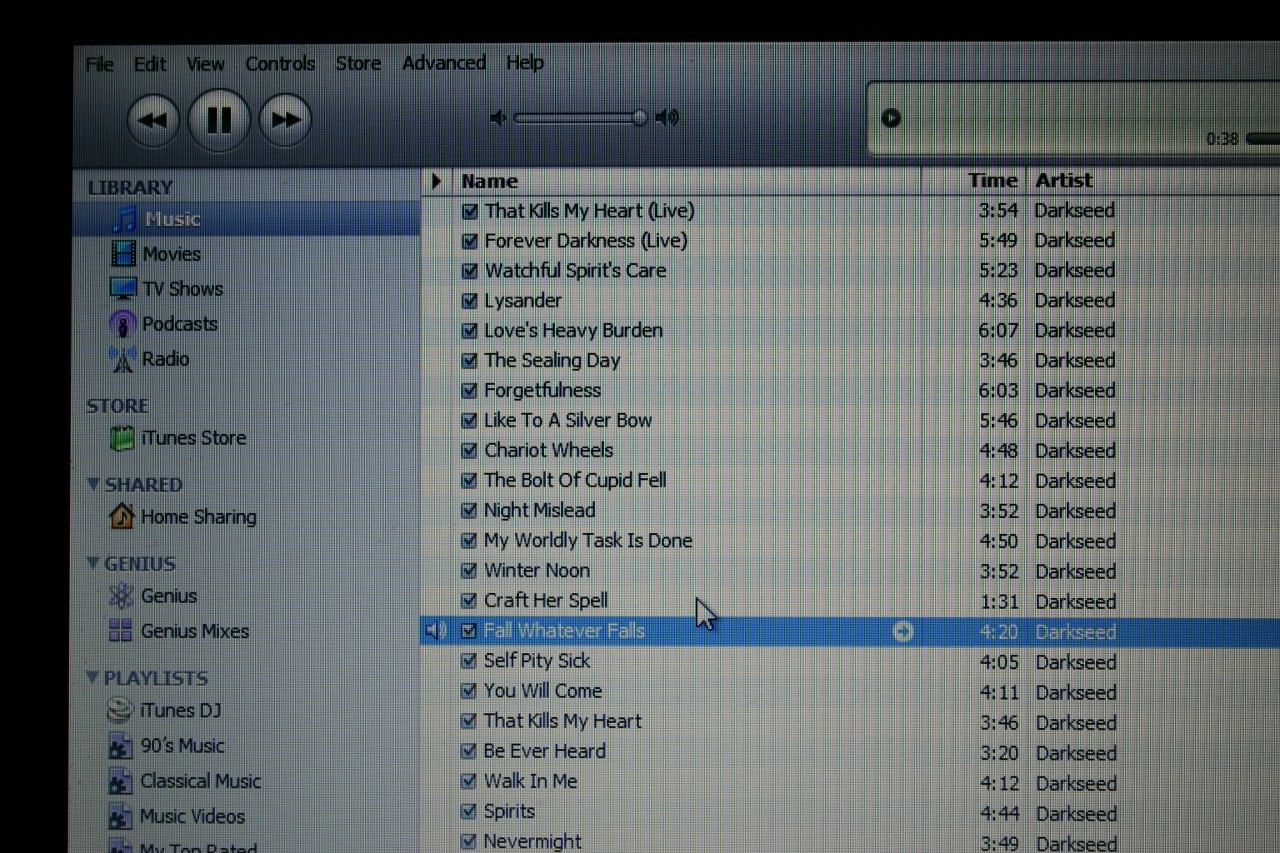
Task: Uncheck Watchful Spirit's Care checkbox
Action: [470, 271]
